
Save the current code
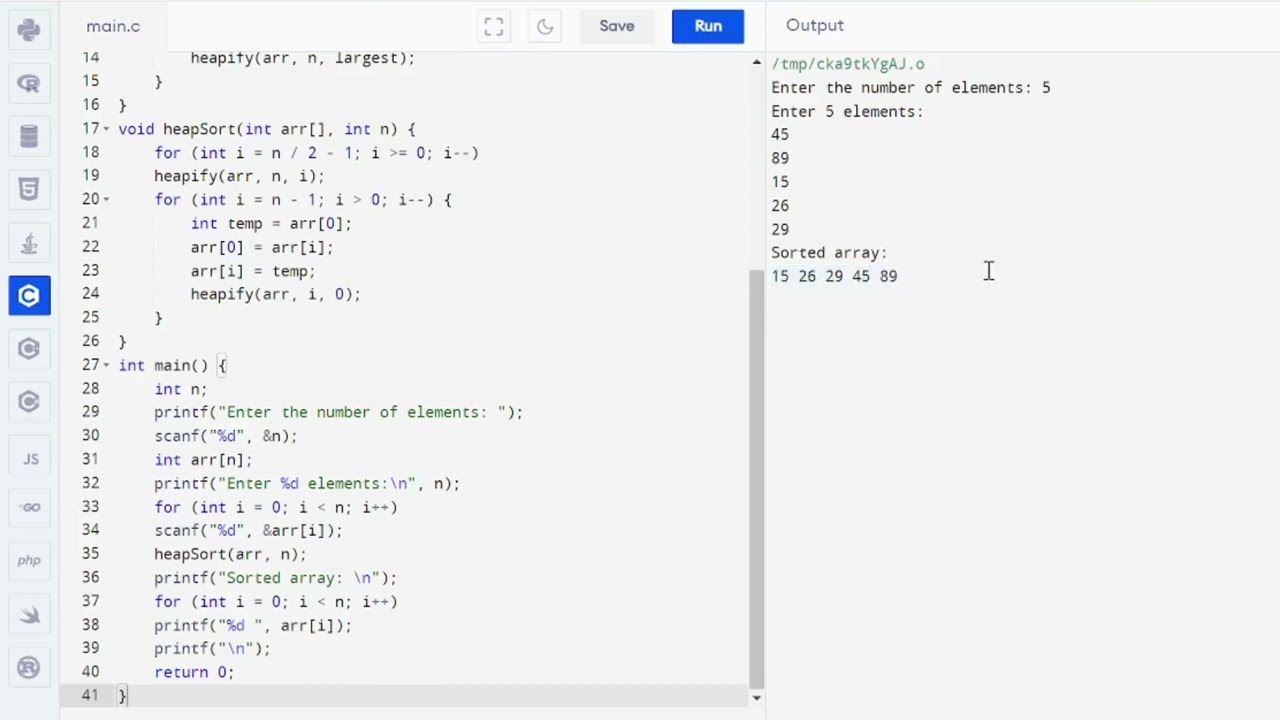[x=617, y=26]
